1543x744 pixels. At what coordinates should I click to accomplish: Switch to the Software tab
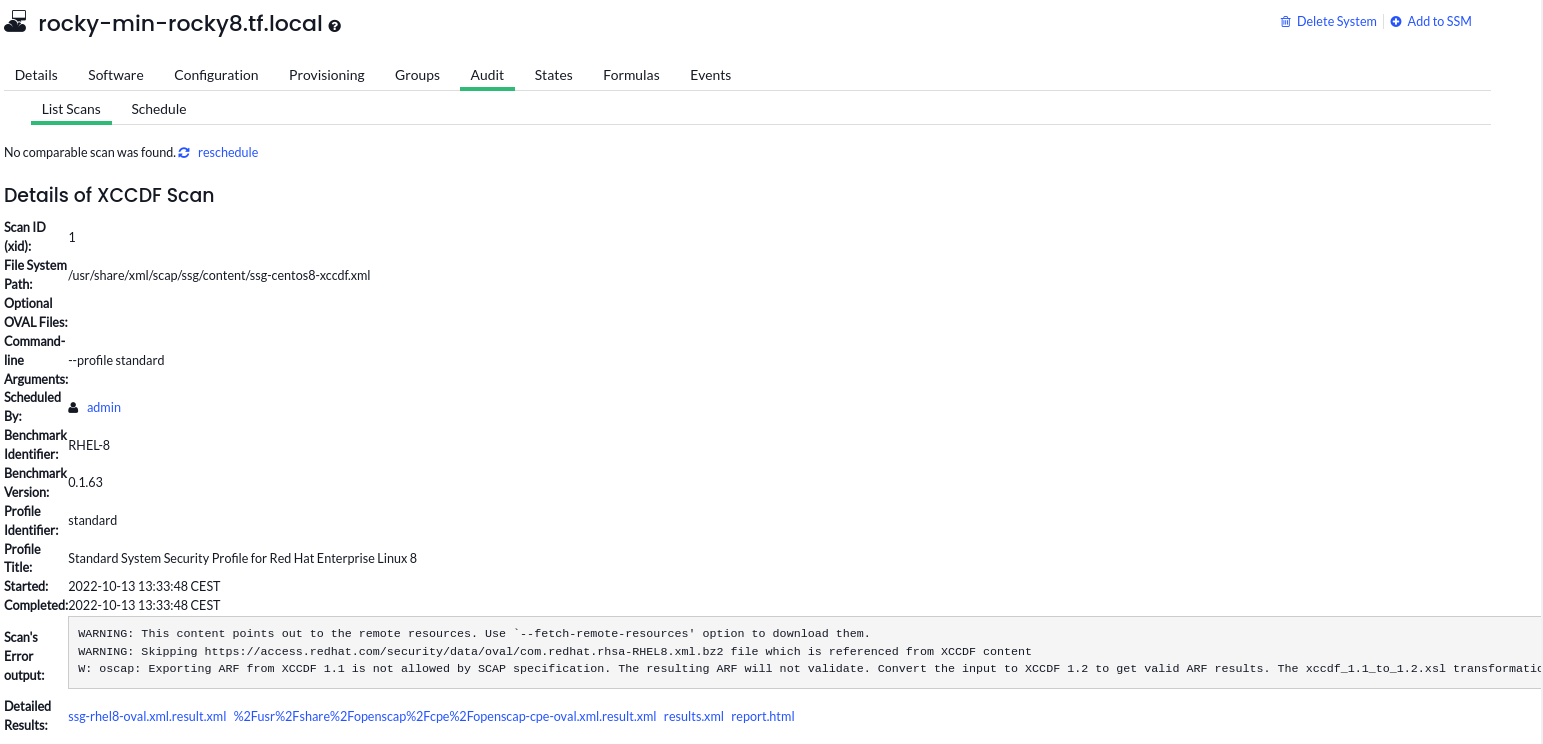(x=116, y=75)
